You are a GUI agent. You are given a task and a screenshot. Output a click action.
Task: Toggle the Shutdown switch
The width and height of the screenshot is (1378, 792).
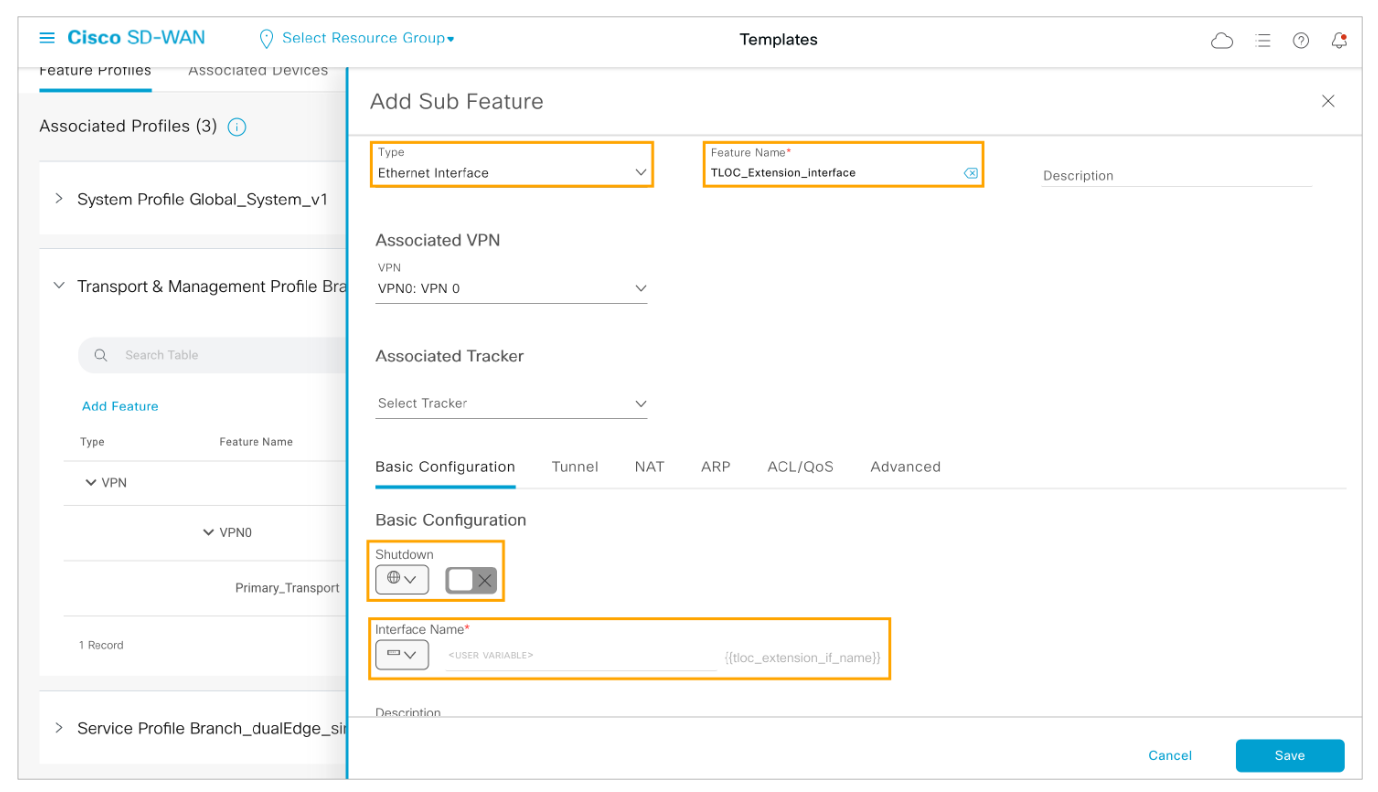tap(471, 580)
